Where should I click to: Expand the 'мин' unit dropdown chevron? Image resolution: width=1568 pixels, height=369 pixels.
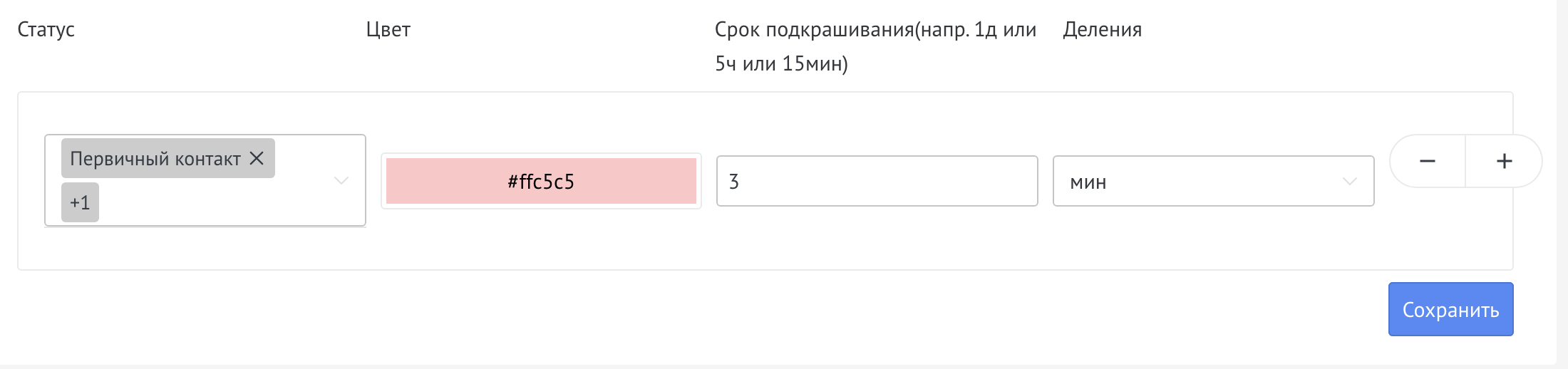tap(1349, 182)
